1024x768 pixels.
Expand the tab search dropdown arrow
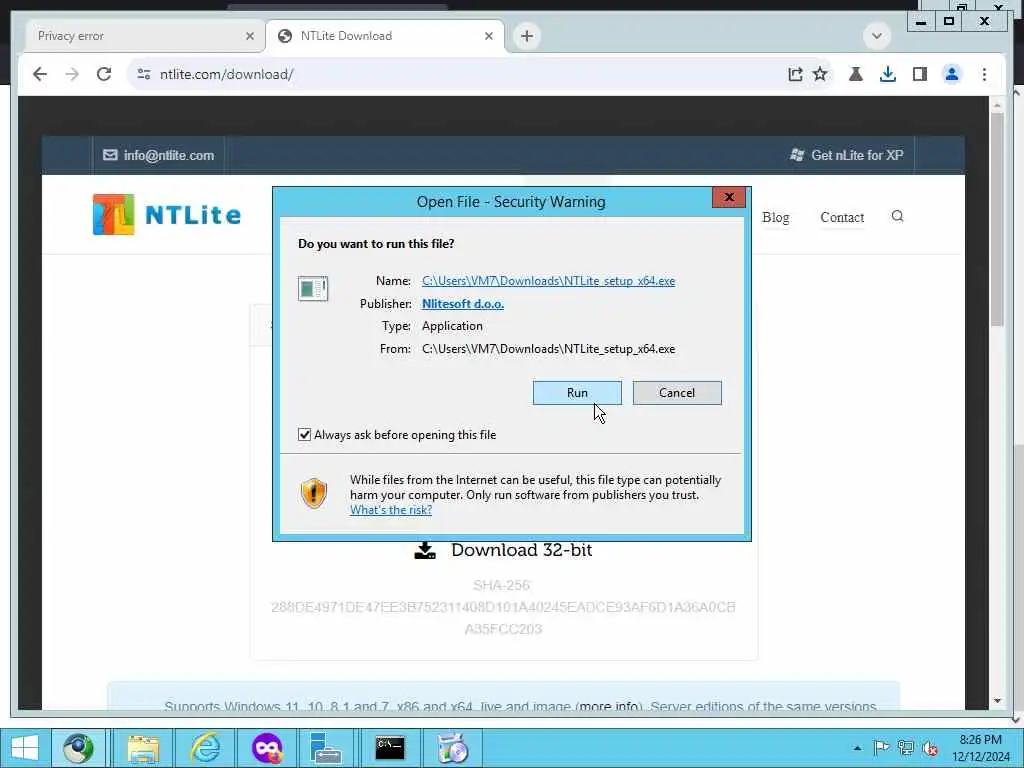click(x=876, y=36)
